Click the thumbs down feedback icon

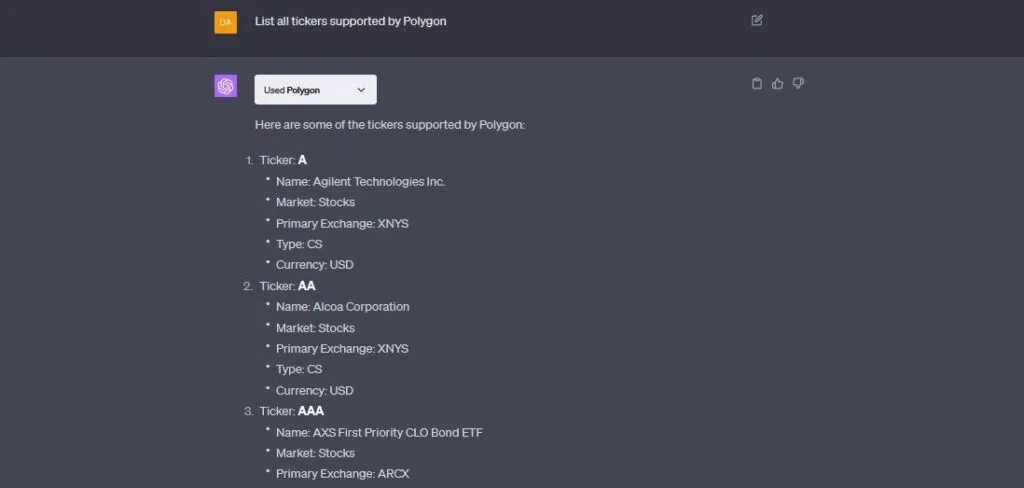[798, 84]
